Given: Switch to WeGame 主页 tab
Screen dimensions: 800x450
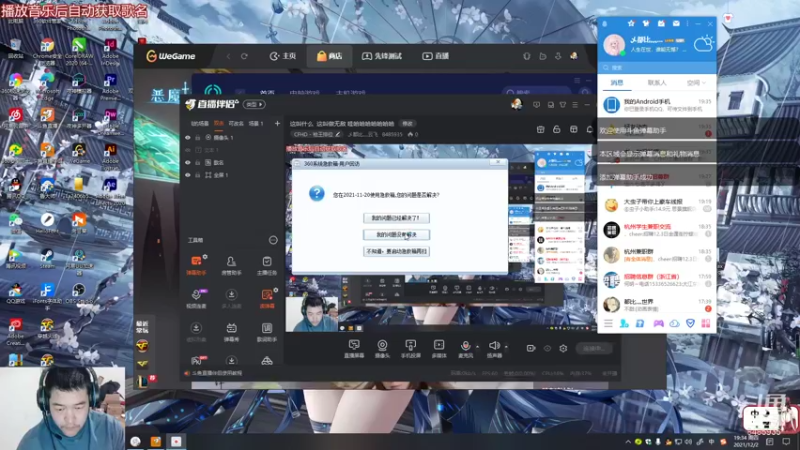Looking at the screenshot, I should (x=283, y=56).
